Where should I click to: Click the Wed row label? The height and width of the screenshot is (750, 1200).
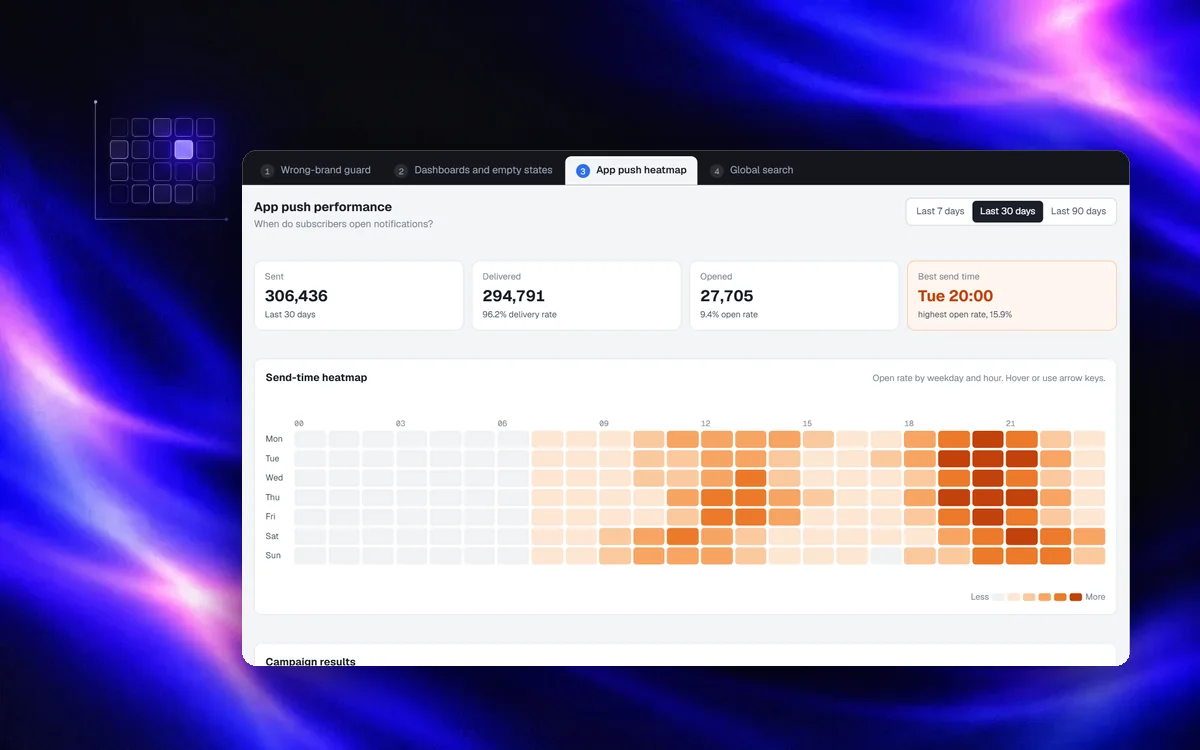(274, 478)
